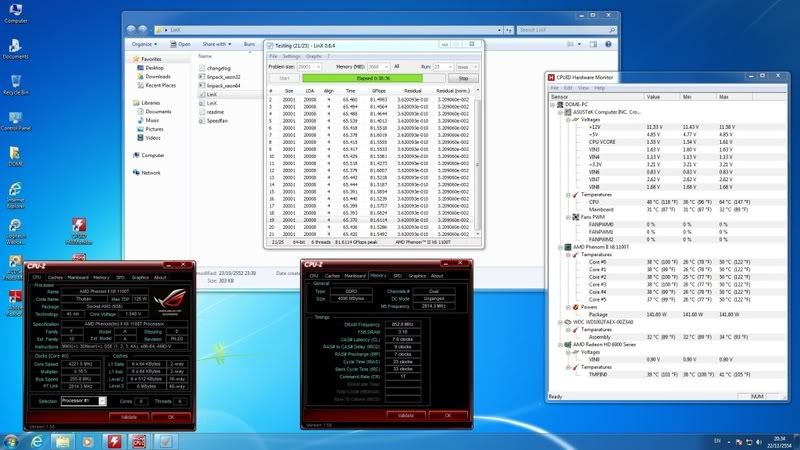Open Music library in Explorer sidebar
The width and height of the screenshot is (800, 450).
click(153, 120)
